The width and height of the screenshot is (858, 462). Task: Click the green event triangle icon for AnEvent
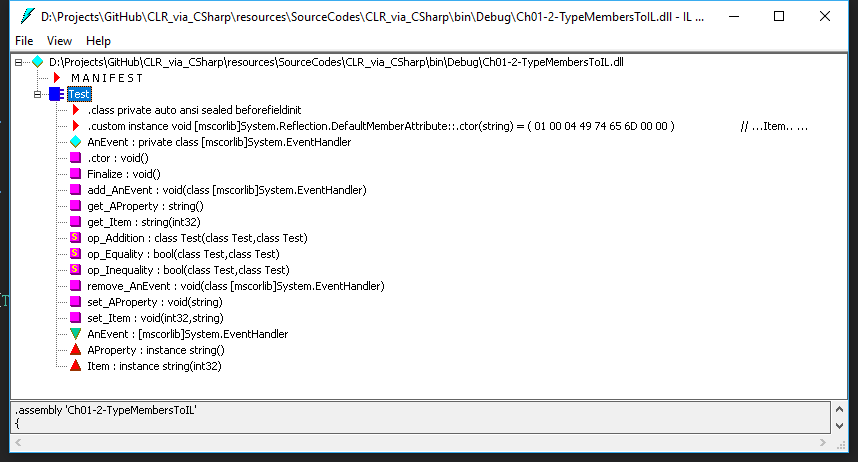coord(75,334)
